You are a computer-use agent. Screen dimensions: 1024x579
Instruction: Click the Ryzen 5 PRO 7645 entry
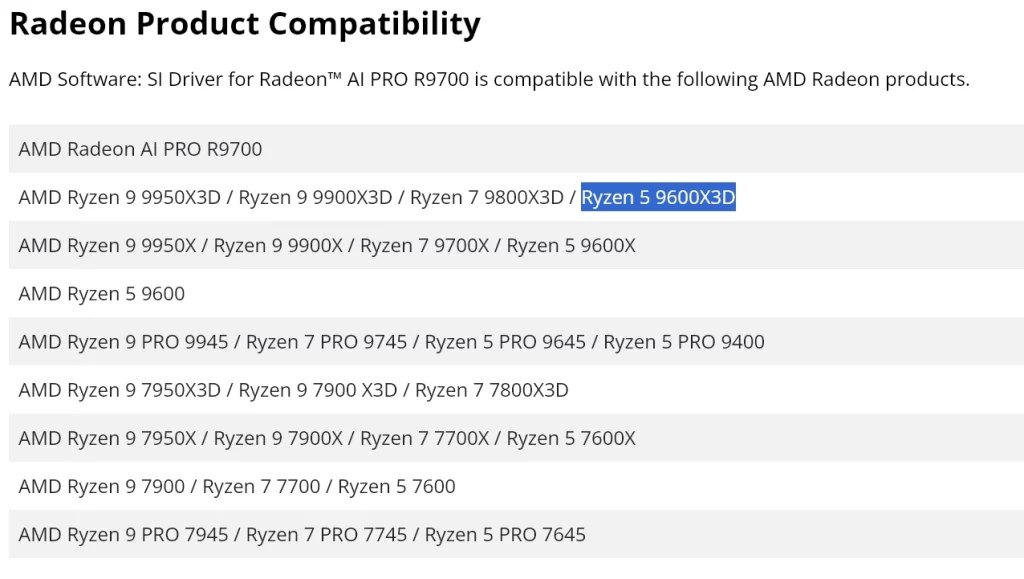point(505,534)
